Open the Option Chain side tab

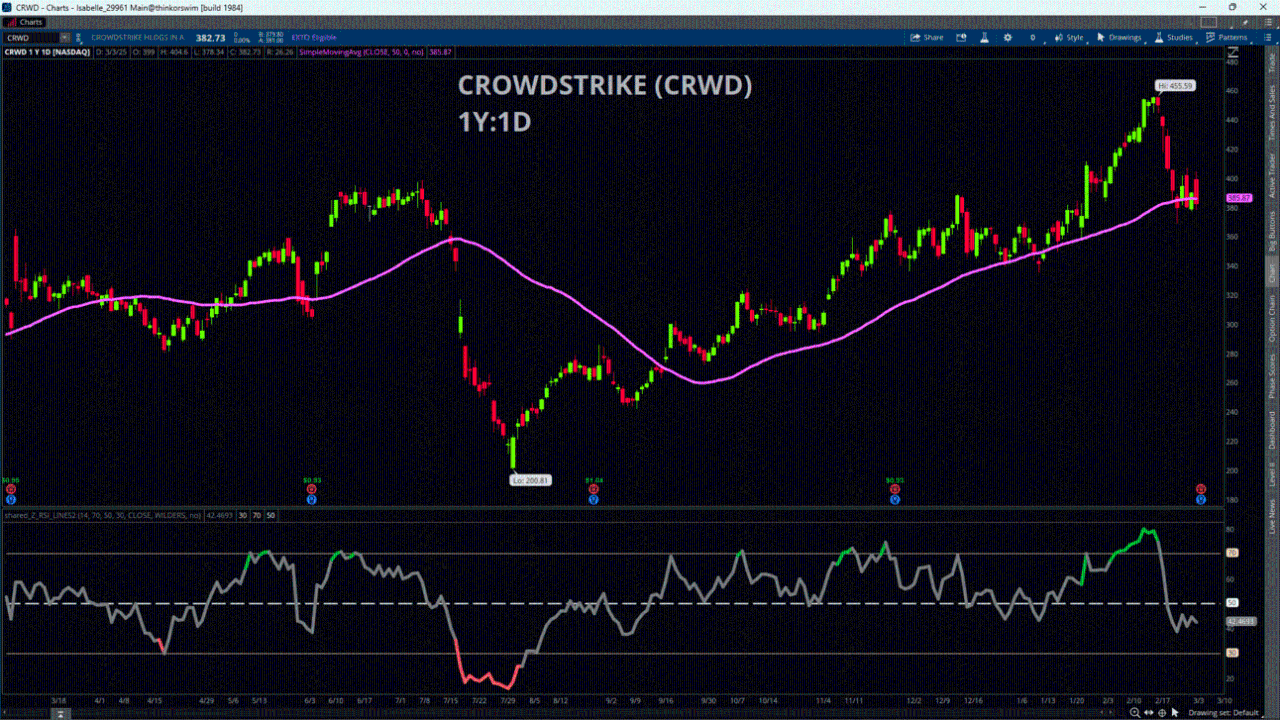pos(1272,320)
